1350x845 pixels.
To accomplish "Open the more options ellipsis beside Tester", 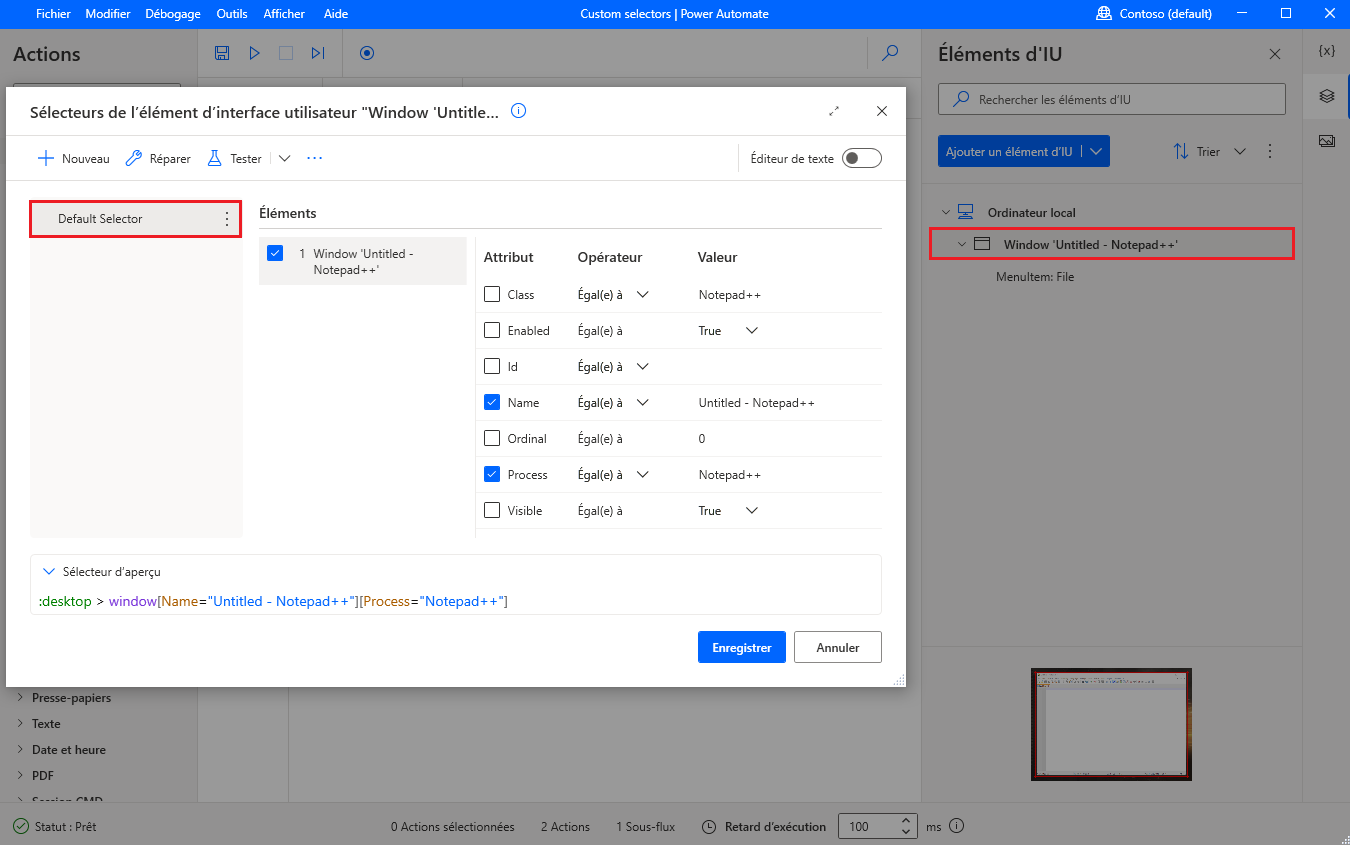I will coord(315,158).
